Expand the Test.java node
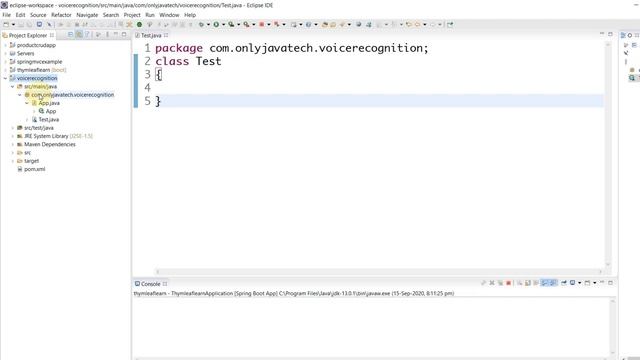The image size is (640, 360). (x=27, y=120)
